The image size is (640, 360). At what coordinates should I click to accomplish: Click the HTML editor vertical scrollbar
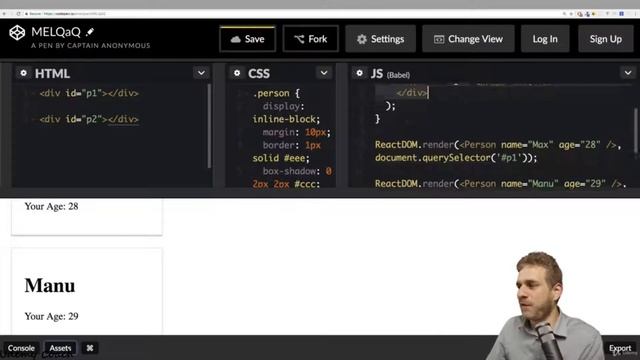coord(209,126)
